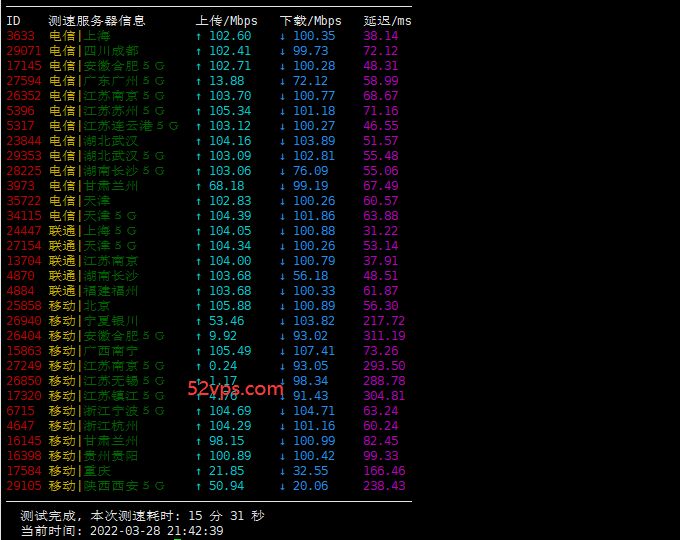This screenshot has width=680, height=540.
Task: Click upload value 68.18
Action: click(226, 186)
